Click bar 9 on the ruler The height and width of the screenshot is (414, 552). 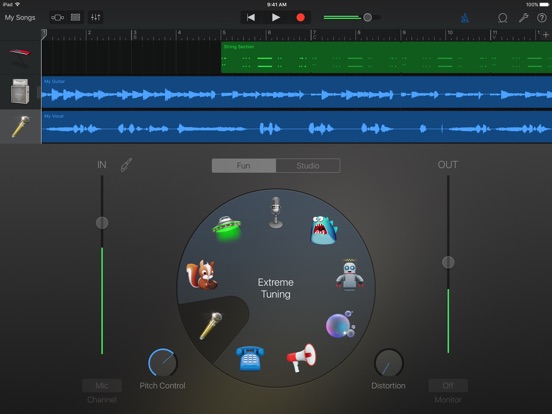(404, 34)
